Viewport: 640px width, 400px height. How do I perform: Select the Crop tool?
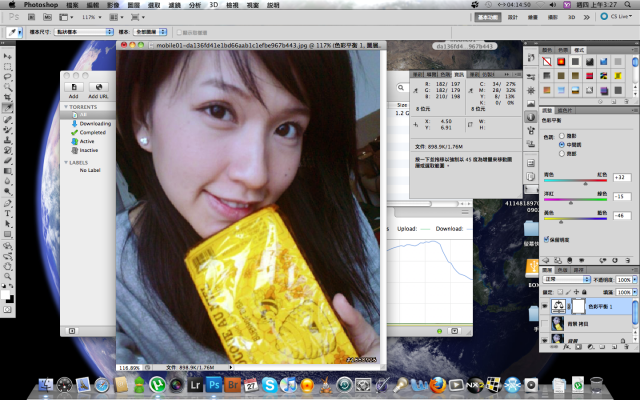8,97
